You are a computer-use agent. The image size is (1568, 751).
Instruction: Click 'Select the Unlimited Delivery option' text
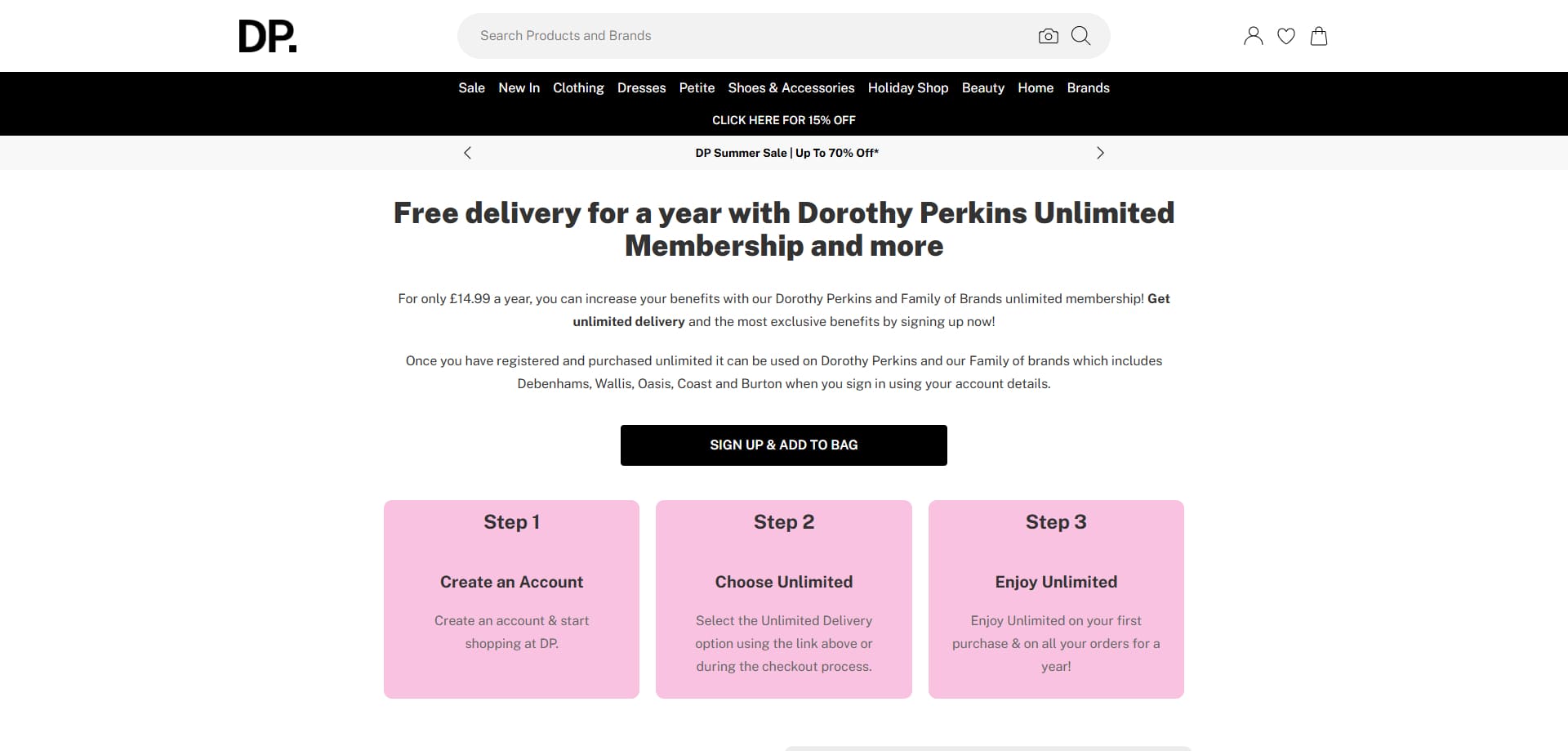tap(784, 644)
